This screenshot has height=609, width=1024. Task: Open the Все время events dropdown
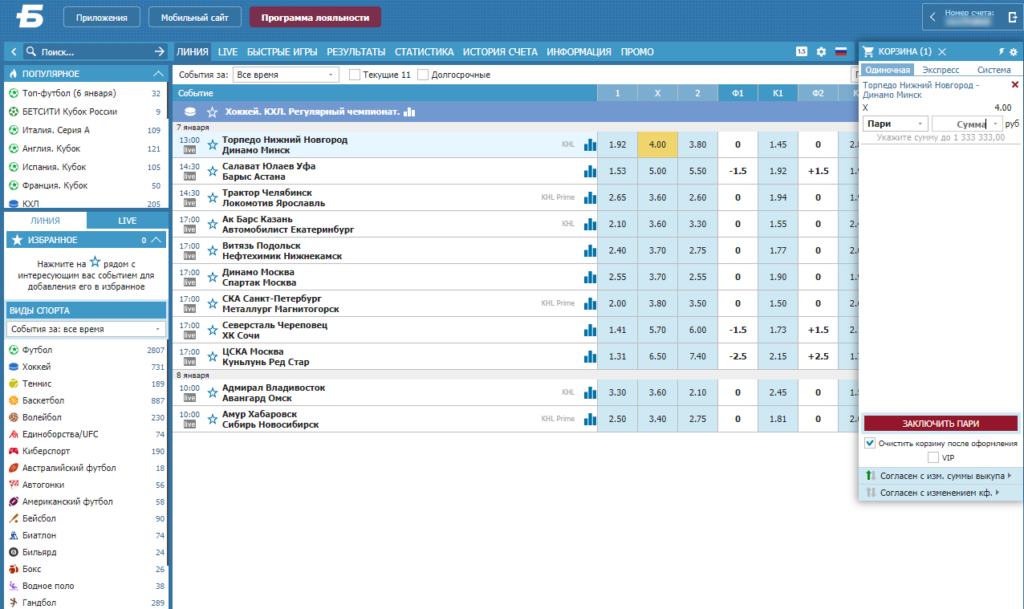[285, 74]
